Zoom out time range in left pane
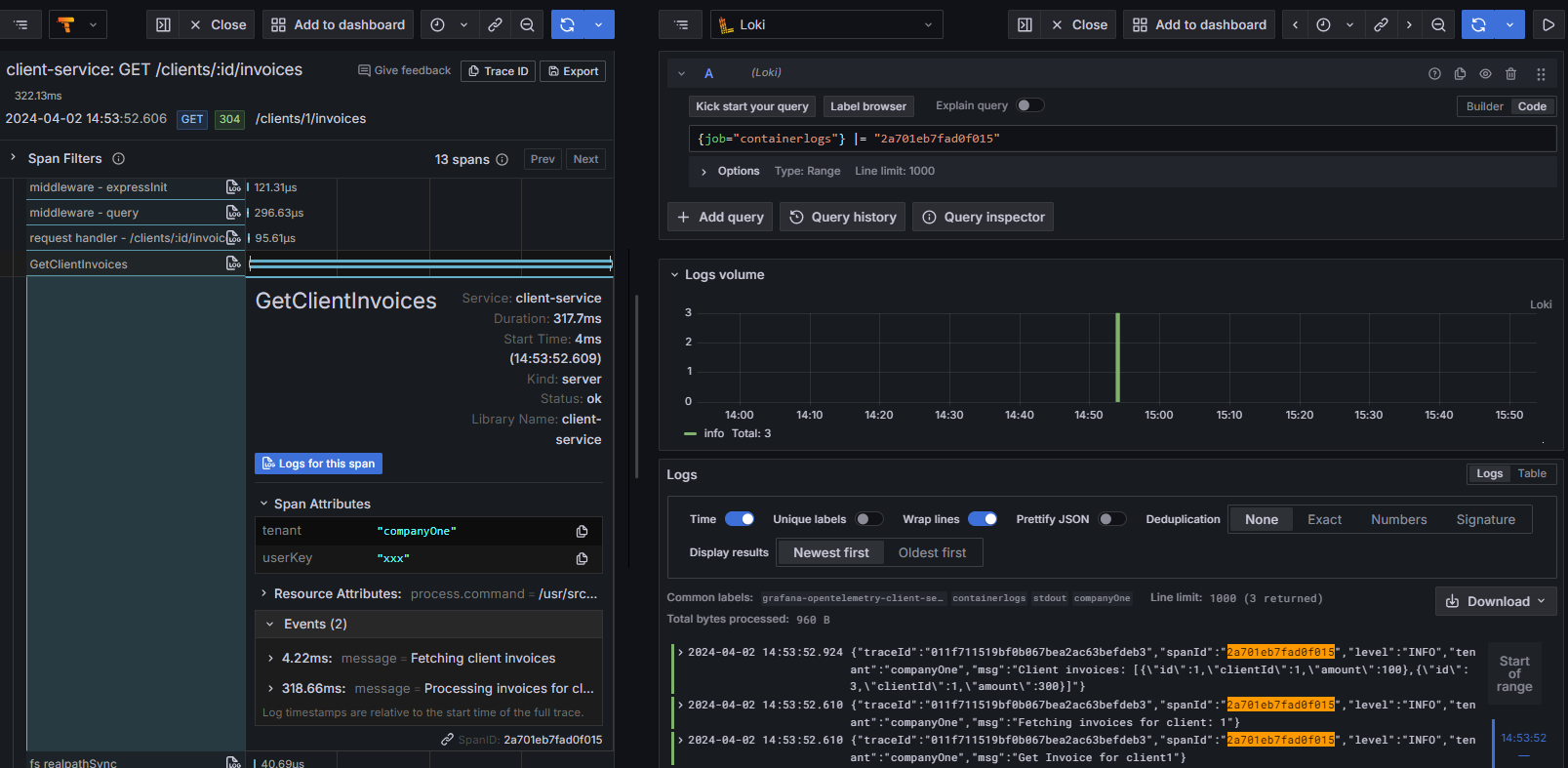The height and width of the screenshot is (768, 1568). coord(527,24)
